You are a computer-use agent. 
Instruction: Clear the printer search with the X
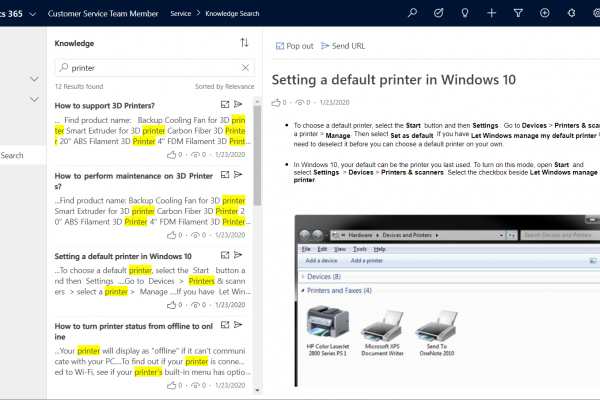(245, 68)
